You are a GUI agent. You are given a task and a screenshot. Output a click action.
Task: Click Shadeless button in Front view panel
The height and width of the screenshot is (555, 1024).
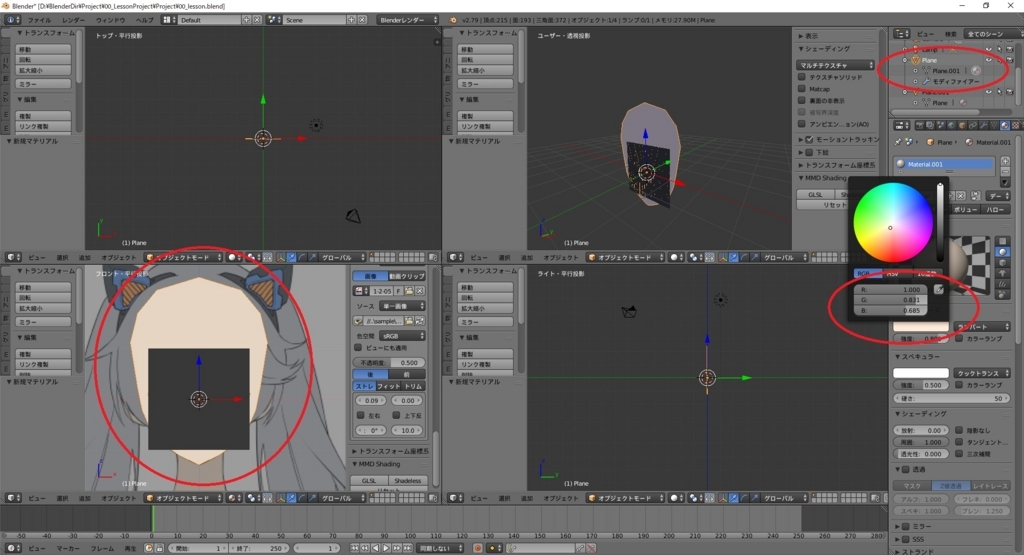click(x=408, y=481)
